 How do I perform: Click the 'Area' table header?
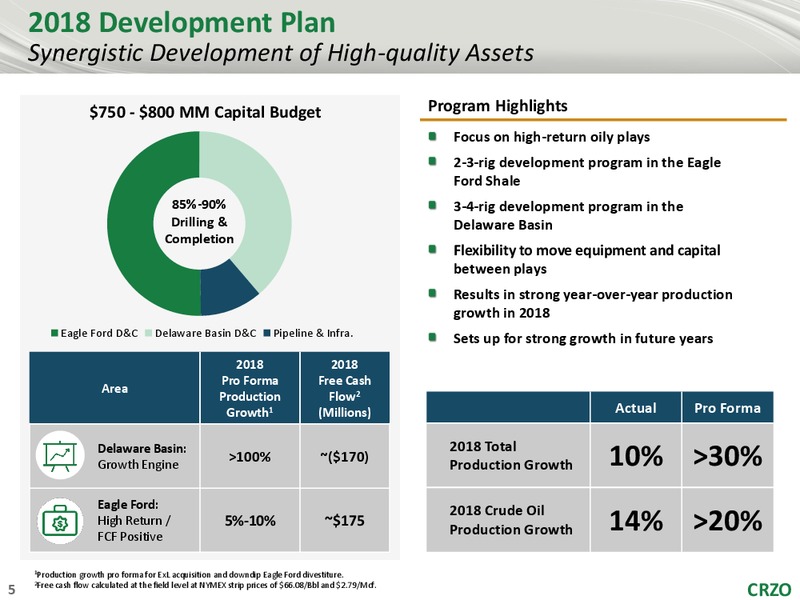pos(114,388)
